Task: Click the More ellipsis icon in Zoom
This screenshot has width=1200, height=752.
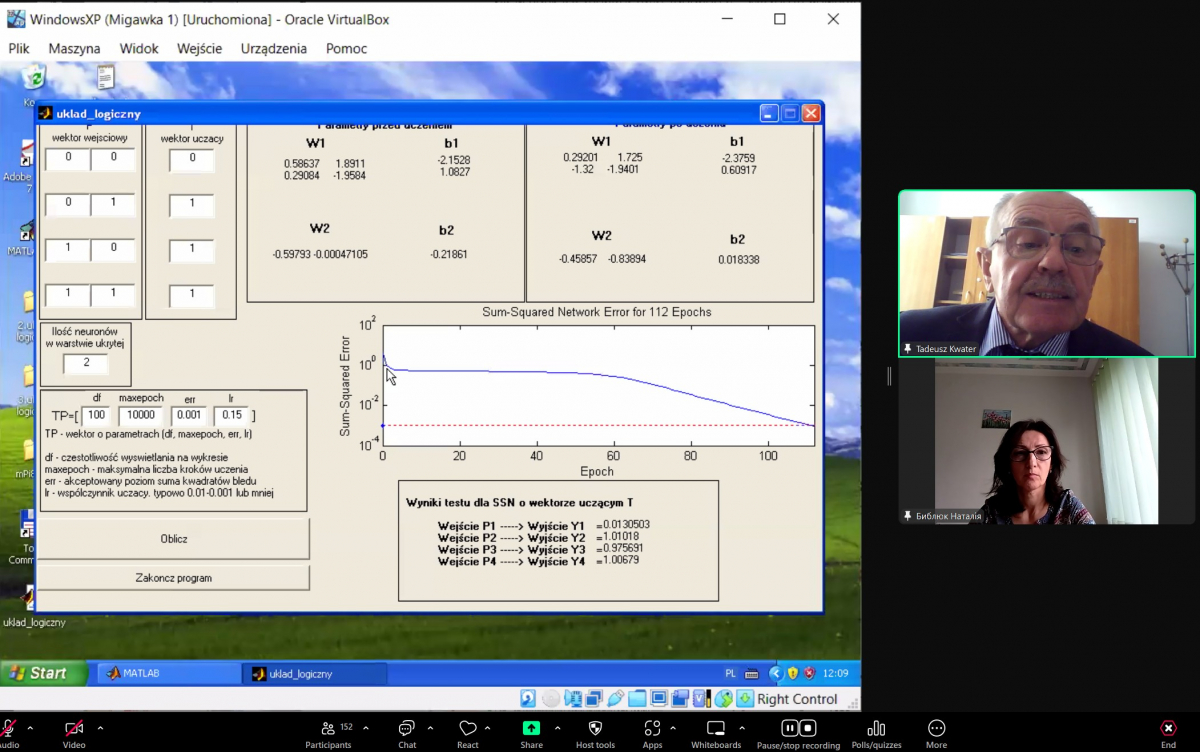Action: (936, 728)
